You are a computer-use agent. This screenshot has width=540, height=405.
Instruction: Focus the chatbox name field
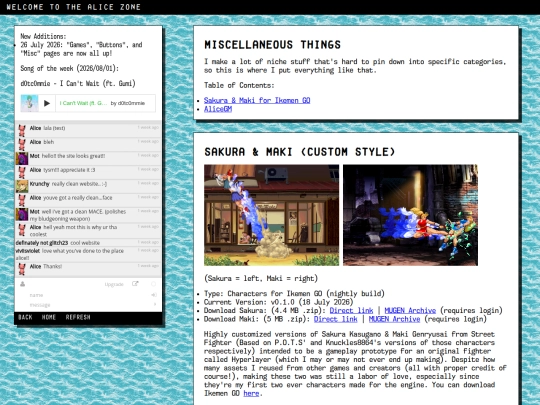pyautogui.click(x=88, y=295)
